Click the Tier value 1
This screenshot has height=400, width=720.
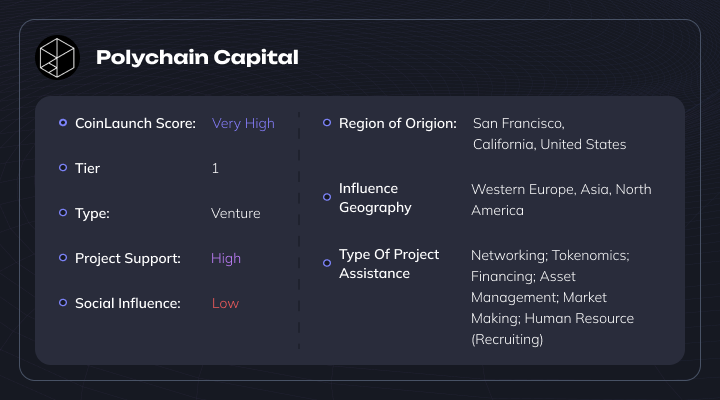tap(215, 168)
